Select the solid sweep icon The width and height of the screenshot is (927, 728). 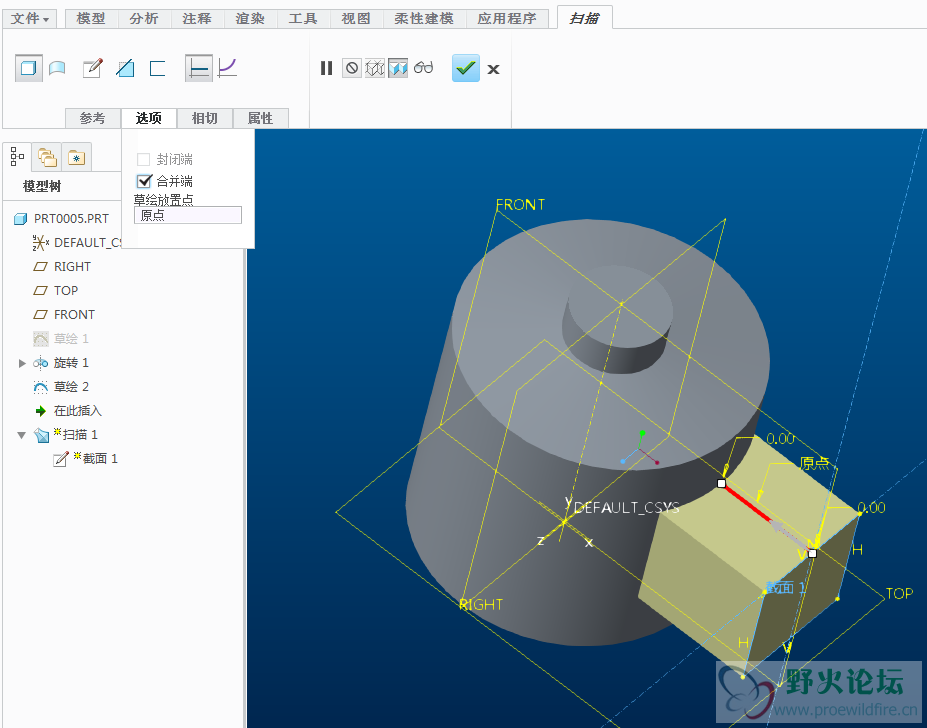coord(28,68)
